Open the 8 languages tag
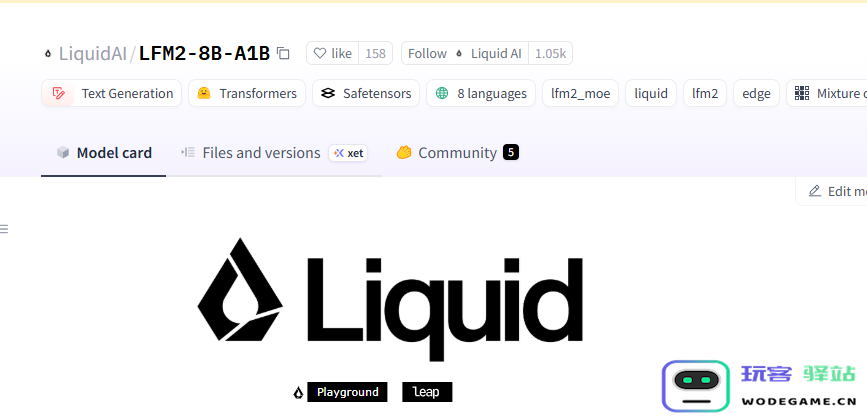 (x=480, y=93)
